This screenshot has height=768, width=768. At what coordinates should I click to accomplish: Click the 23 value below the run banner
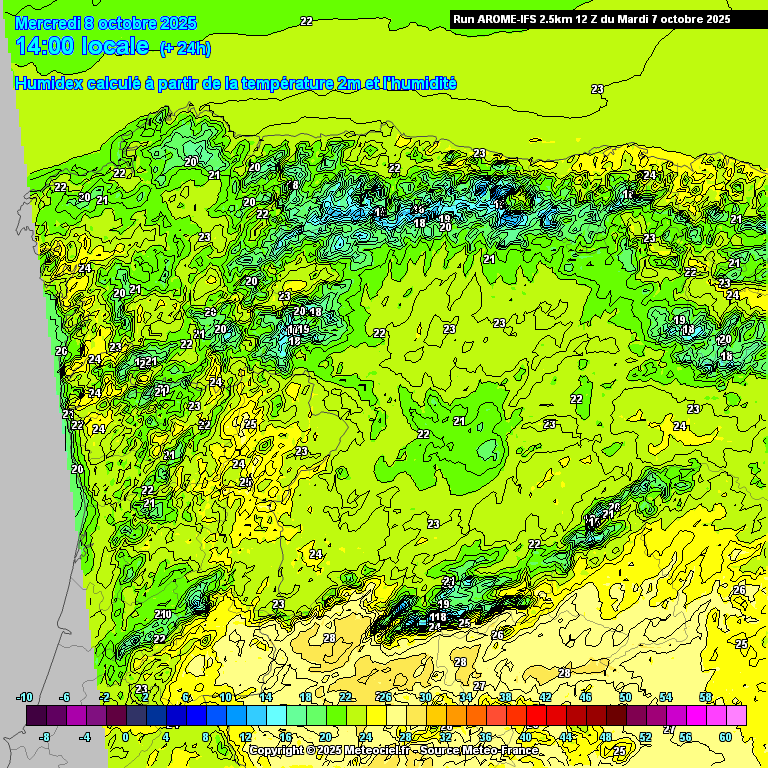click(x=597, y=89)
